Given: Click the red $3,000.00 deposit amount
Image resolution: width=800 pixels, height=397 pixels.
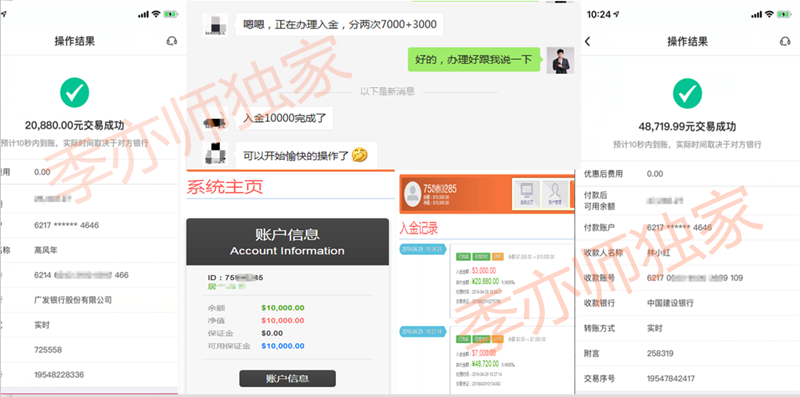Looking at the screenshot, I should (483, 271).
